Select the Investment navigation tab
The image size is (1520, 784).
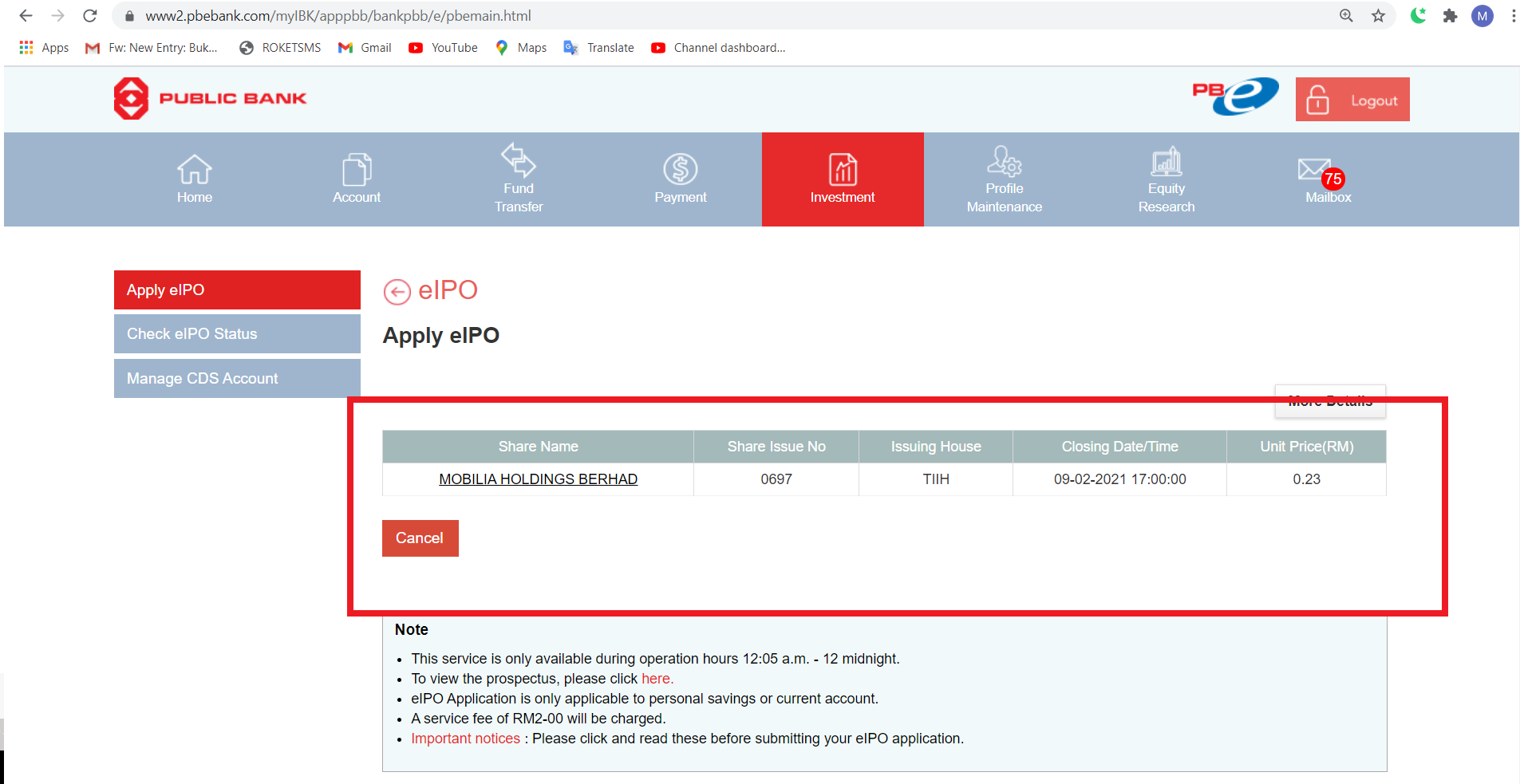click(x=843, y=179)
